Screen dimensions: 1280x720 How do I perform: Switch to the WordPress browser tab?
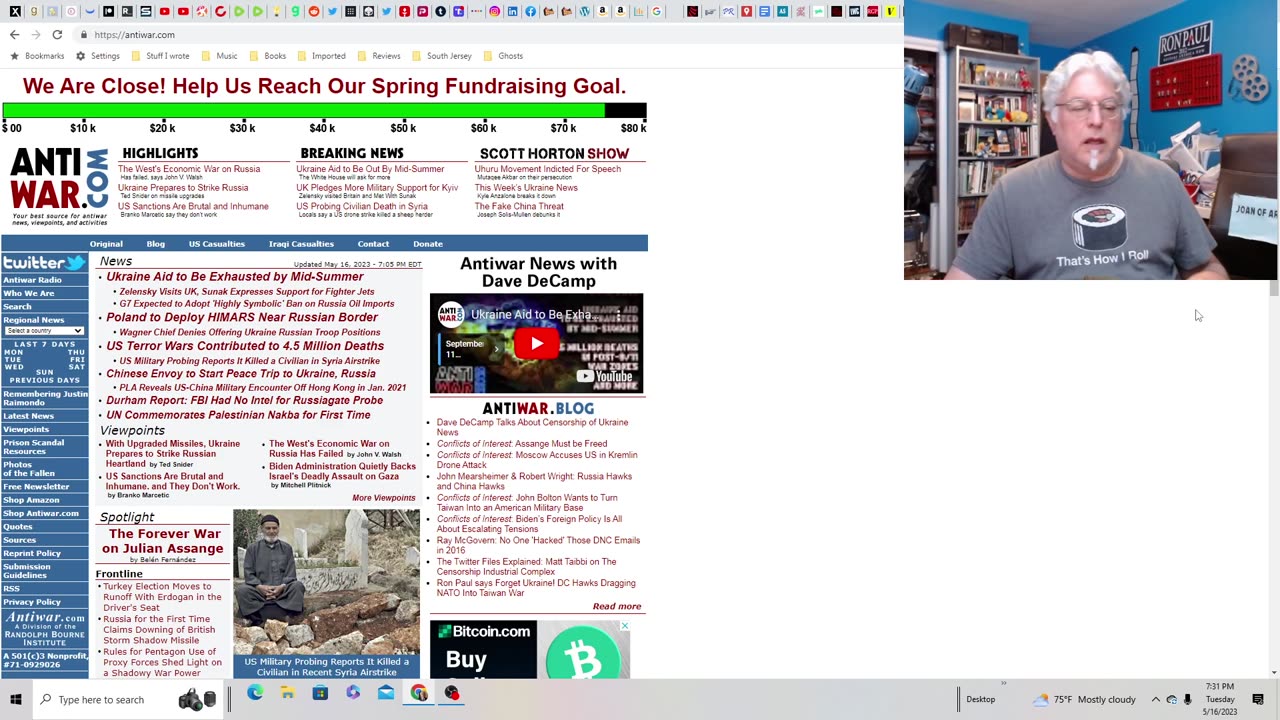[584, 11]
